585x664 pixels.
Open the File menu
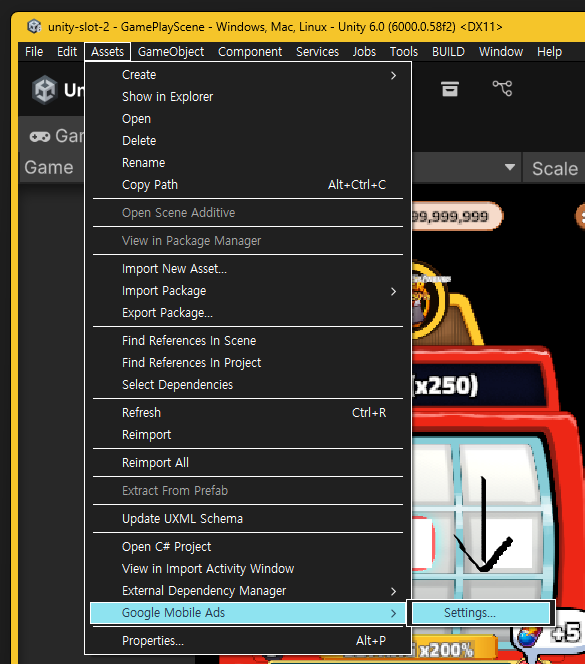point(34,52)
